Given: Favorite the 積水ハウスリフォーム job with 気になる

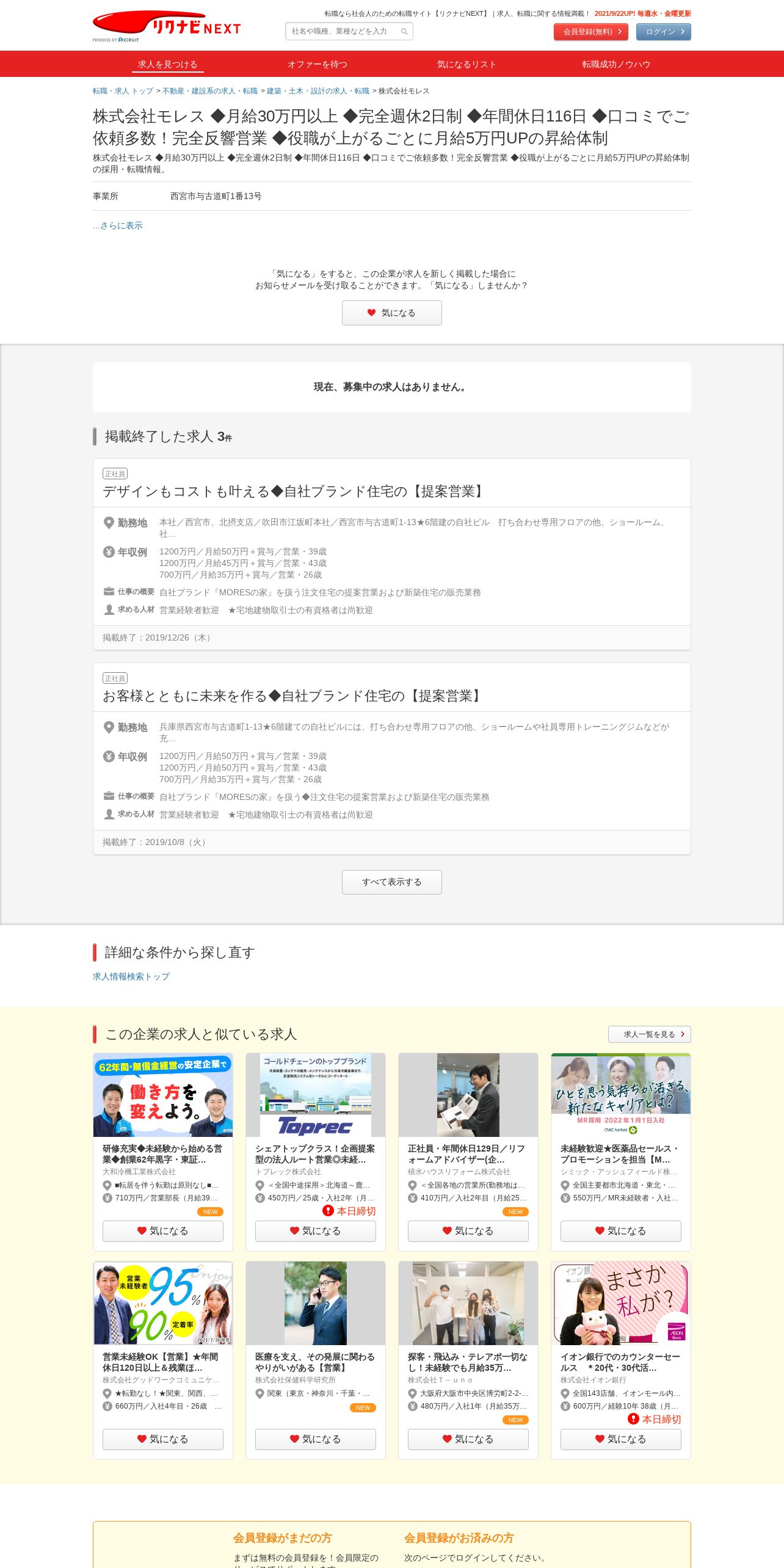Looking at the screenshot, I should pos(468,1231).
